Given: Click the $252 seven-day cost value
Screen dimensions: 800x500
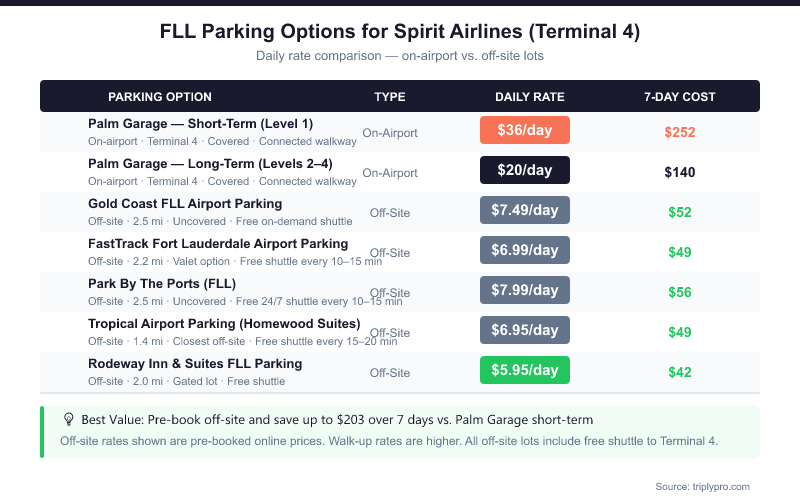Looking at the screenshot, I should [680, 132].
